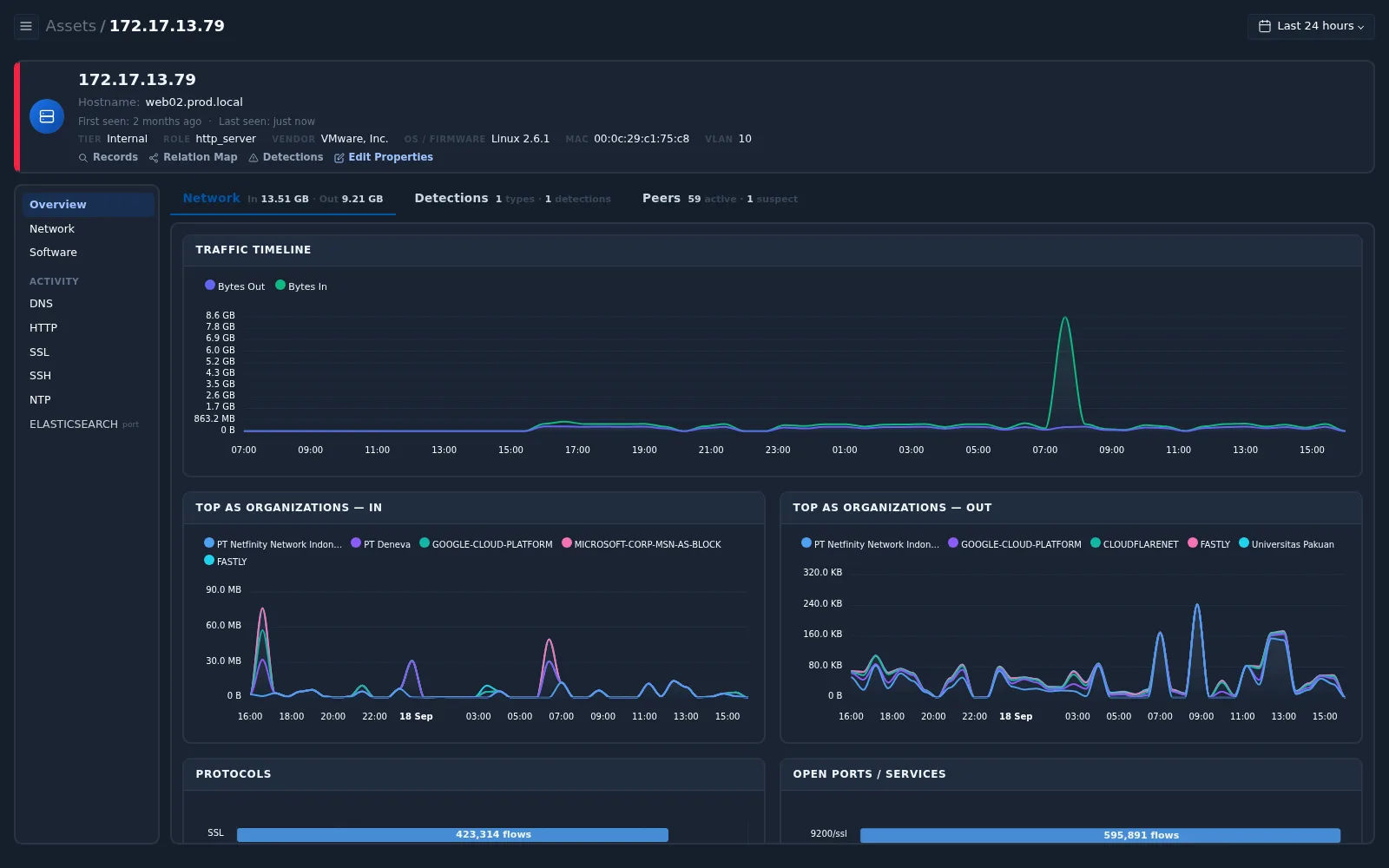Click the traffic spike peak near 07:00
The width and height of the screenshot is (1389, 868).
1065,319
